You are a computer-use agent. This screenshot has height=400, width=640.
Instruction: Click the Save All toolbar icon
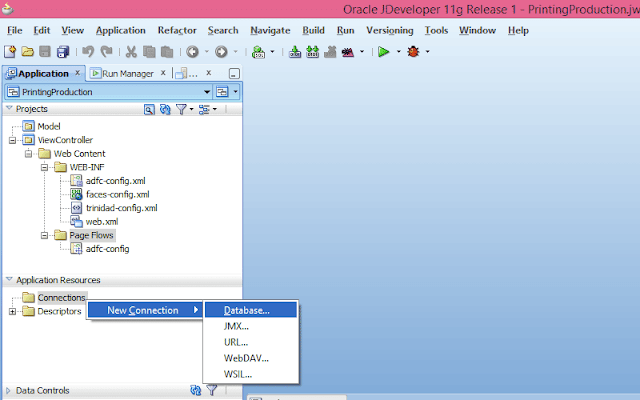(x=63, y=51)
